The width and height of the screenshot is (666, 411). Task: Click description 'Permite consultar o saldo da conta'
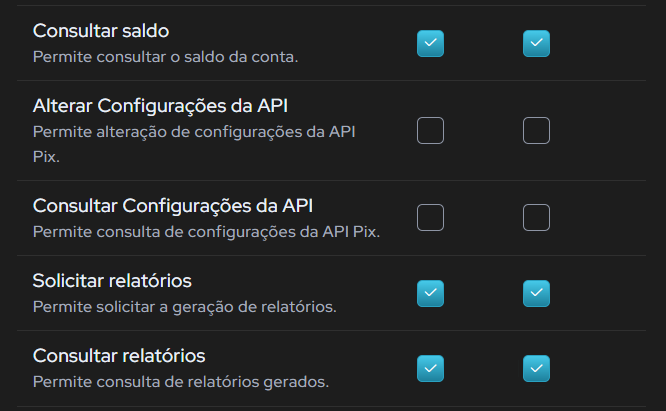(x=165, y=57)
